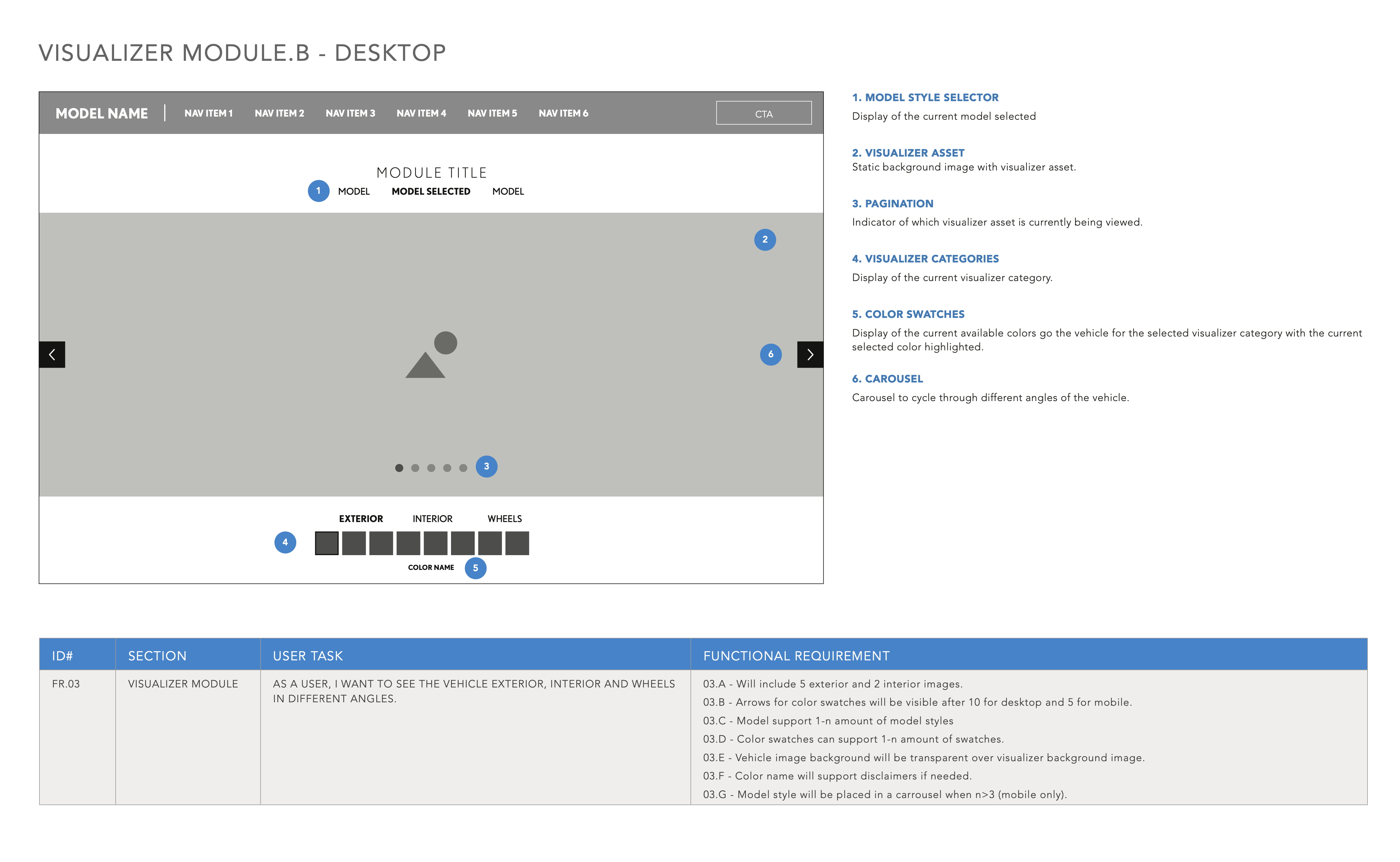Open NAV ITEM 1 in the navigation bar
The height and width of the screenshot is (862, 1400).
coord(209,113)
